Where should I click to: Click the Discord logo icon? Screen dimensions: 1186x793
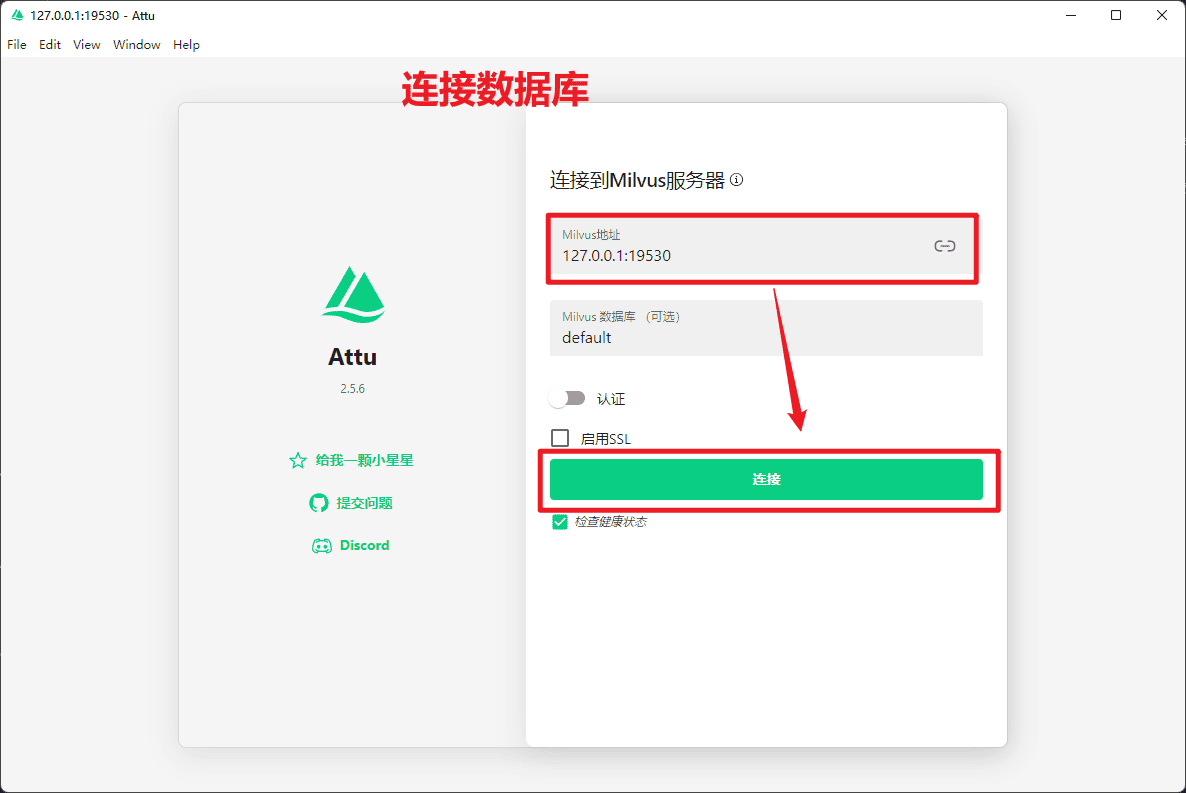pos(322,546)
